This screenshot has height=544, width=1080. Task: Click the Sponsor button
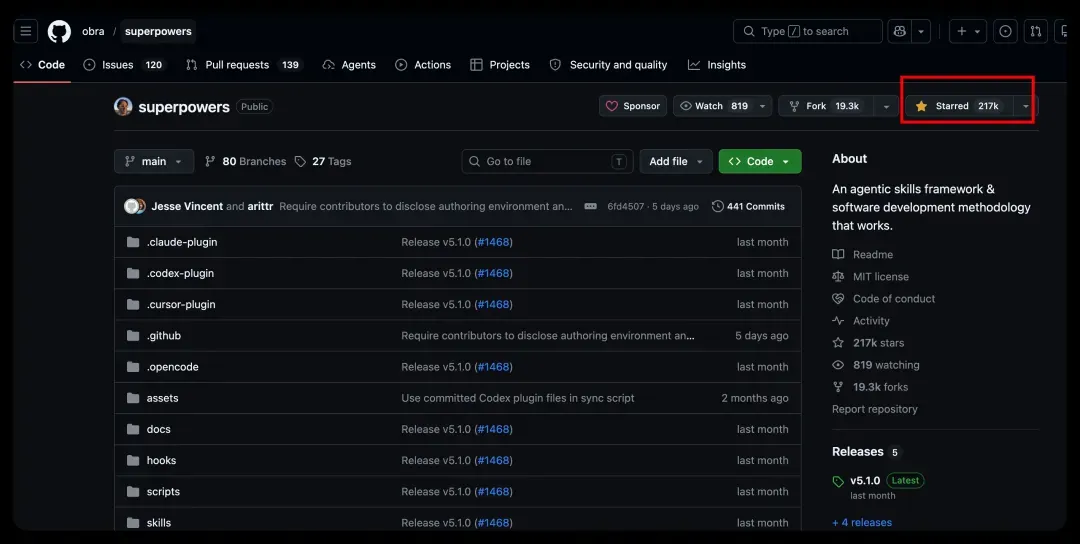click(633, 106)
